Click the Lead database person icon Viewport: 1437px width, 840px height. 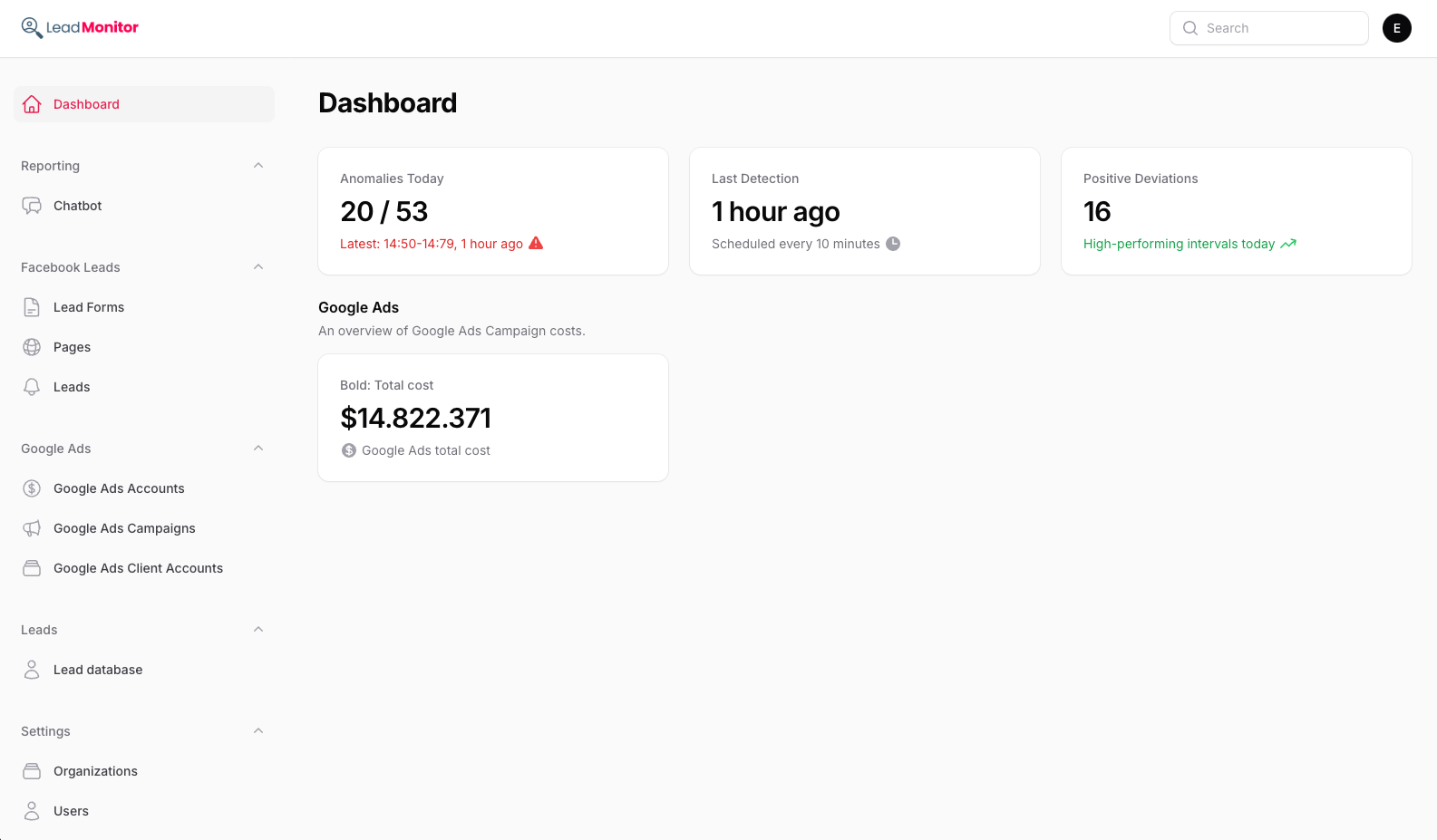coord(32,670)
